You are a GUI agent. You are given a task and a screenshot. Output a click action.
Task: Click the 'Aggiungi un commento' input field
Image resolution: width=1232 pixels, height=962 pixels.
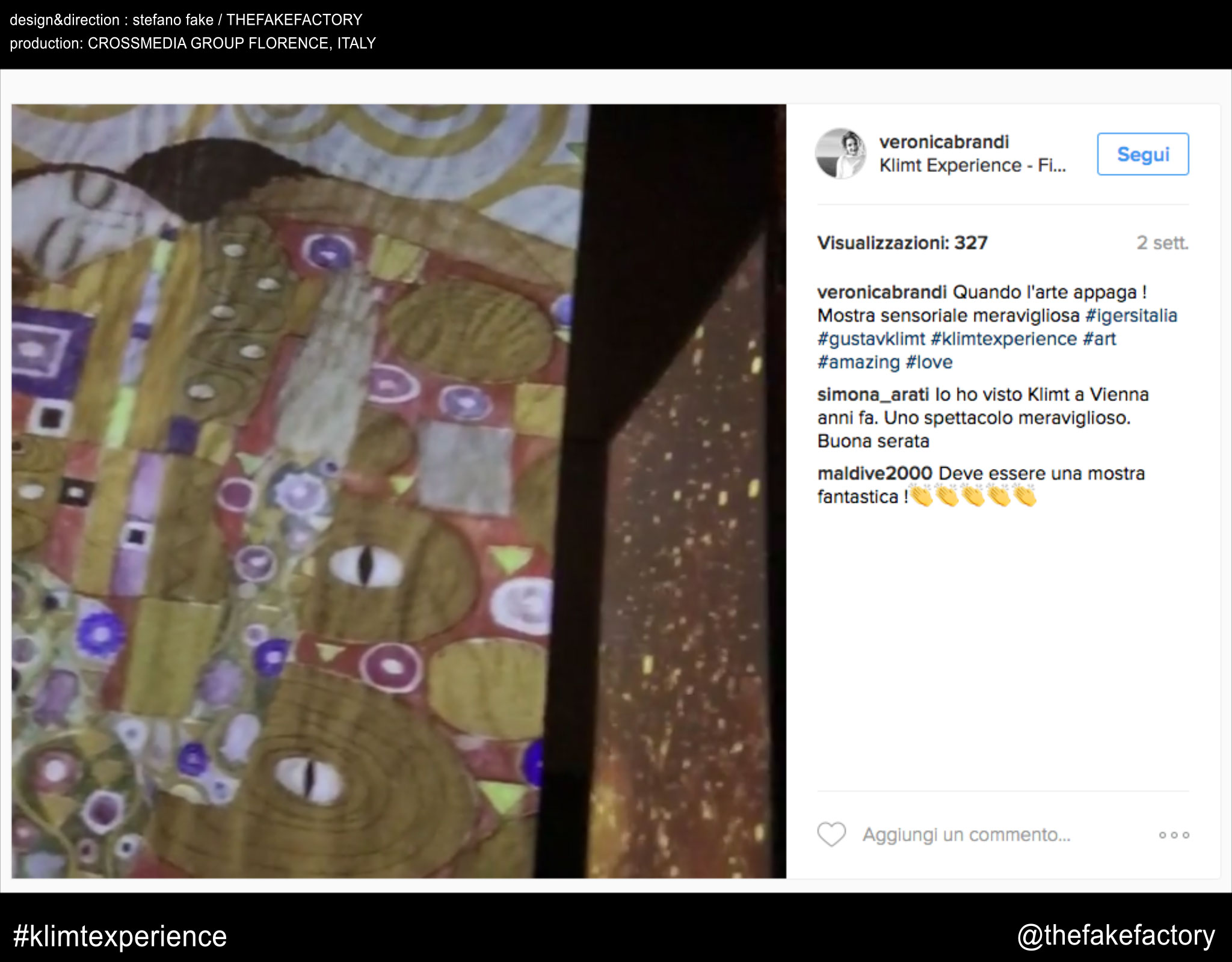pos(966,835)
